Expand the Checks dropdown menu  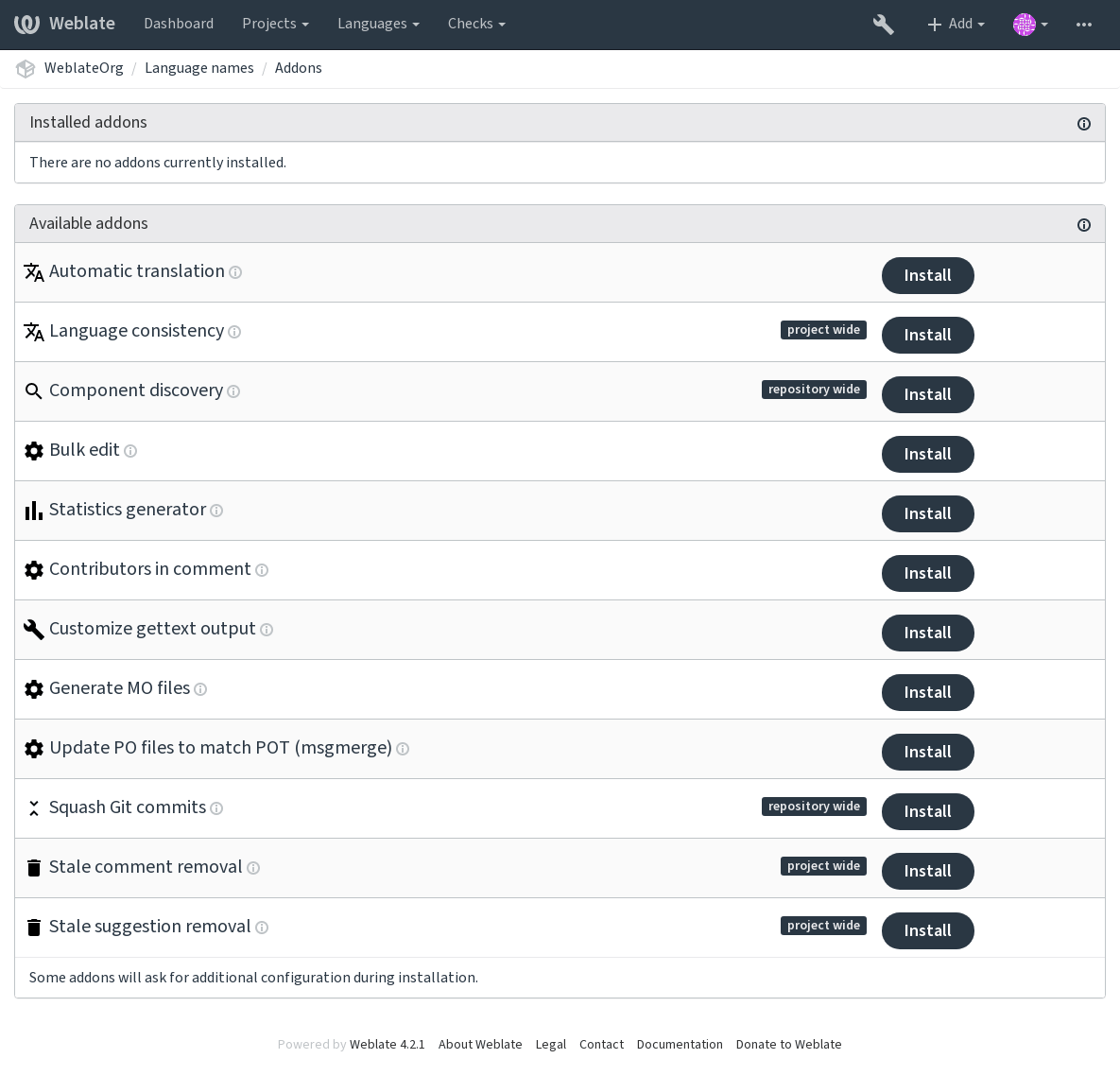click(x=476, y=24)
